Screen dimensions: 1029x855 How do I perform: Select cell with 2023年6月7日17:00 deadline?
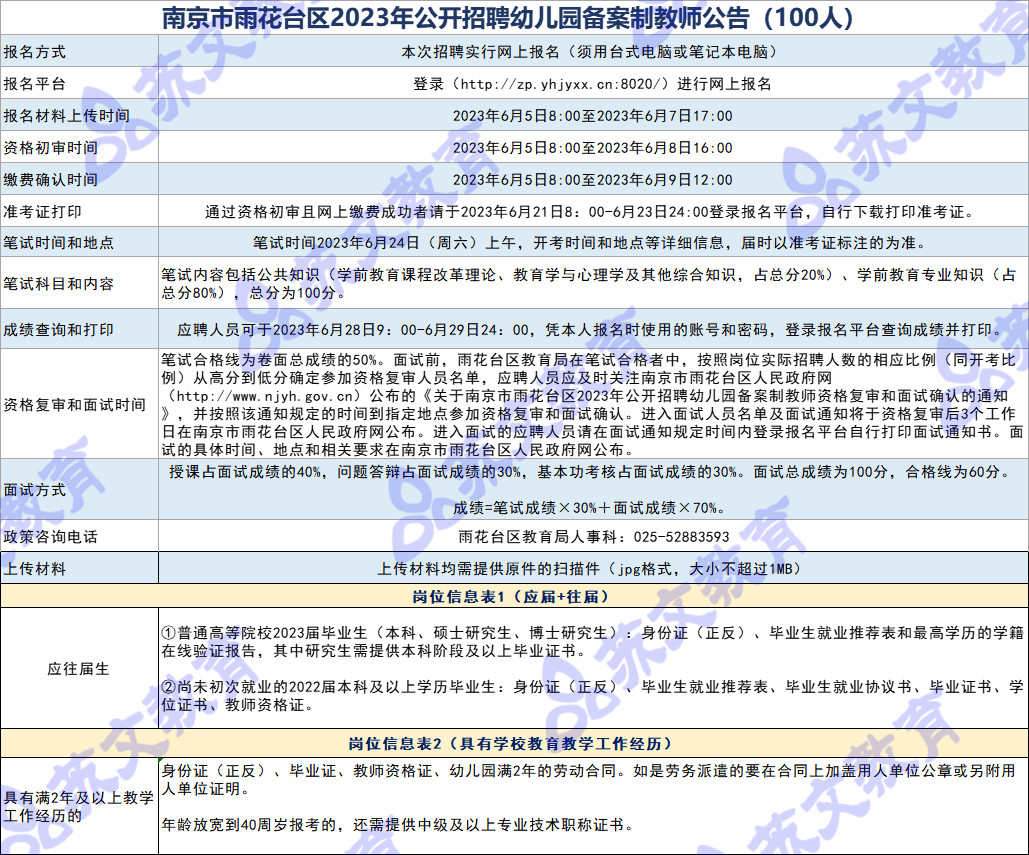593,115
